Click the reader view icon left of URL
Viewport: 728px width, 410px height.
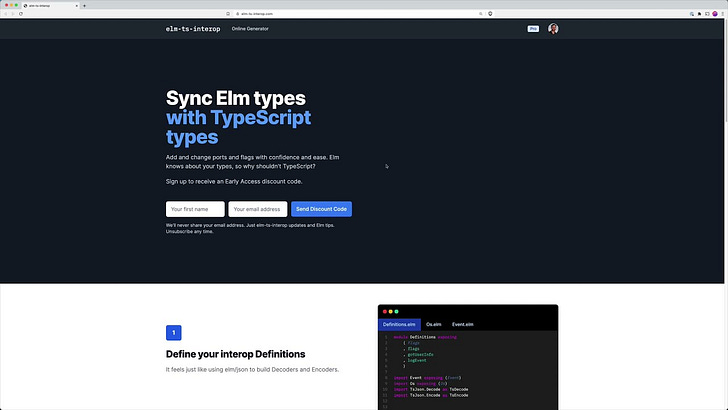228,13
